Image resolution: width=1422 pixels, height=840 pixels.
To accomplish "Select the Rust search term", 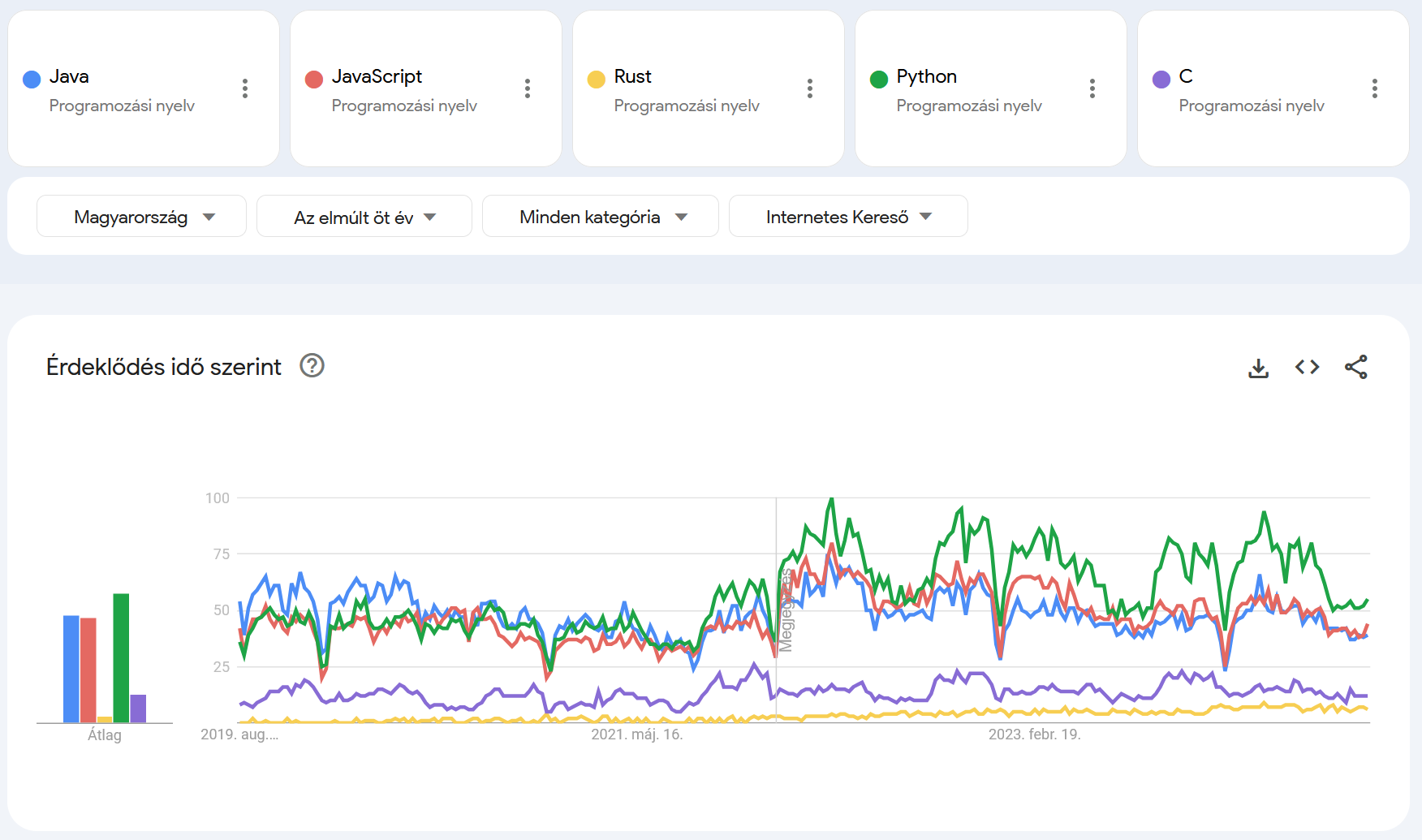I will [x=633, y=76].
